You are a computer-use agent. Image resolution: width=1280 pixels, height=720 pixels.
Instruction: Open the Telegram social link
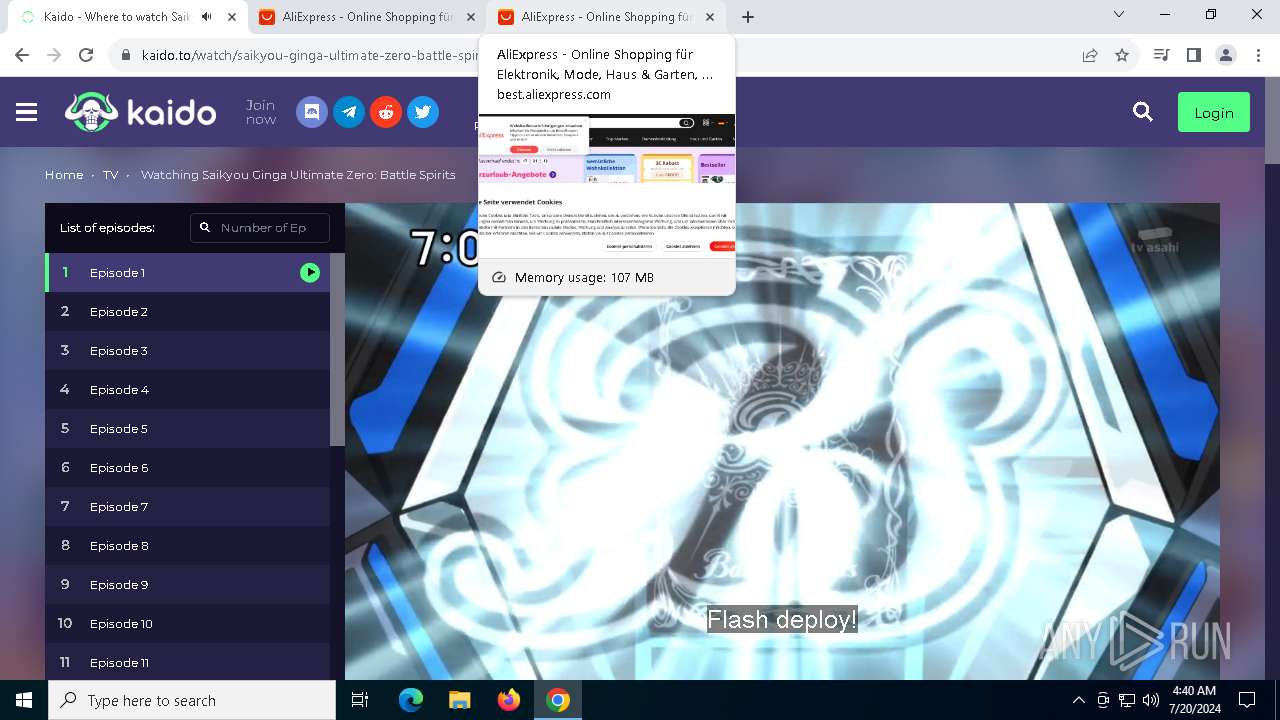[349, 112]
